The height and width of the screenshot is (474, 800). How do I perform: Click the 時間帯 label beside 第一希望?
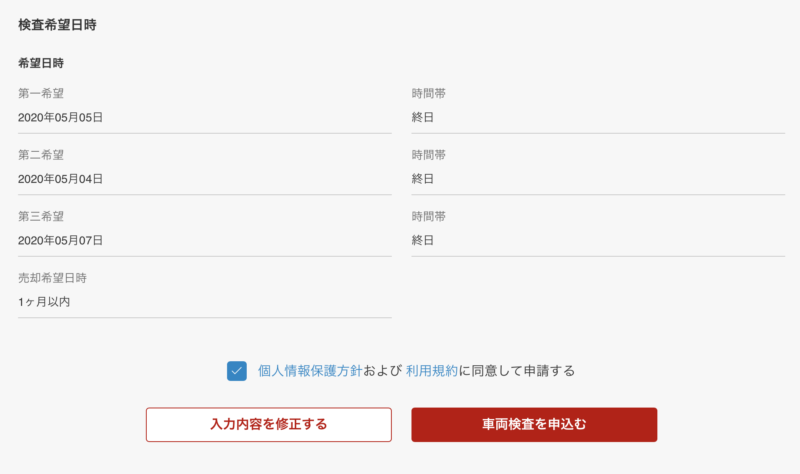pyautogui.click(x=429, y=93)
